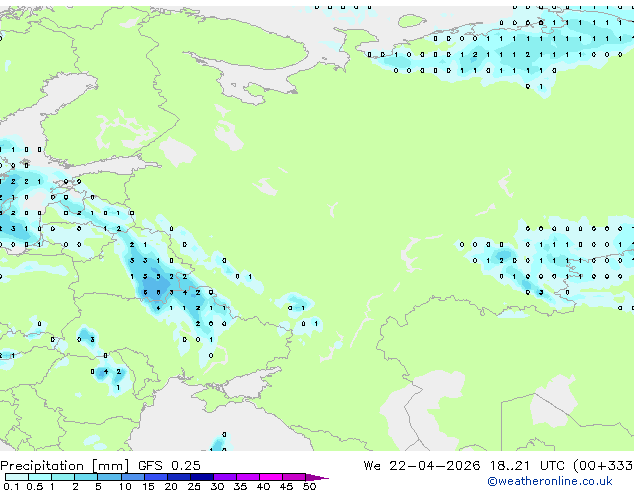Select the 0.1–0.5 mm legend color swatch
This screenshot has height=490, width=634.
pos(17,477)
